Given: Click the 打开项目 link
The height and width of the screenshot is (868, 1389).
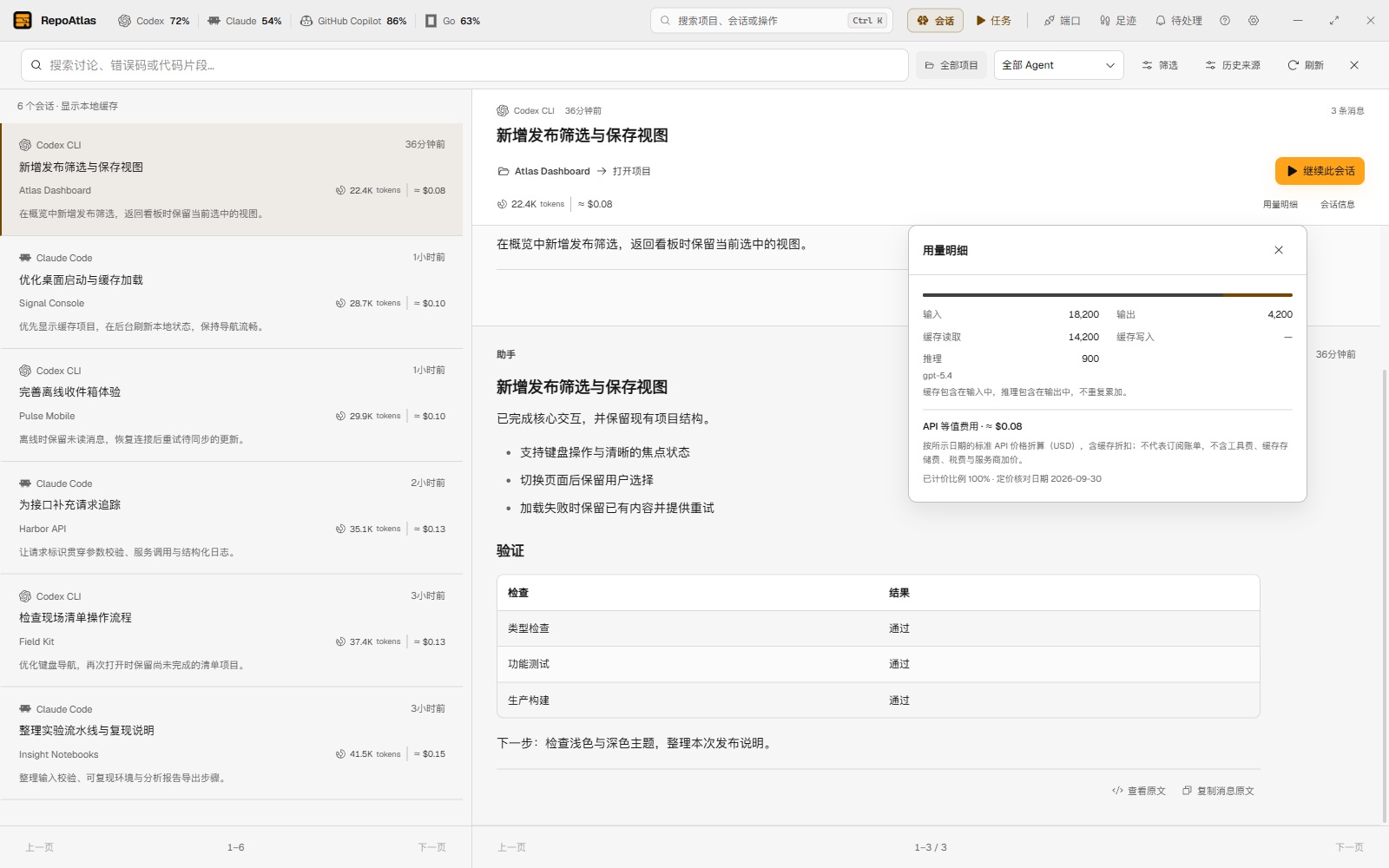Looking at the screenshot, I should (631, 171).
